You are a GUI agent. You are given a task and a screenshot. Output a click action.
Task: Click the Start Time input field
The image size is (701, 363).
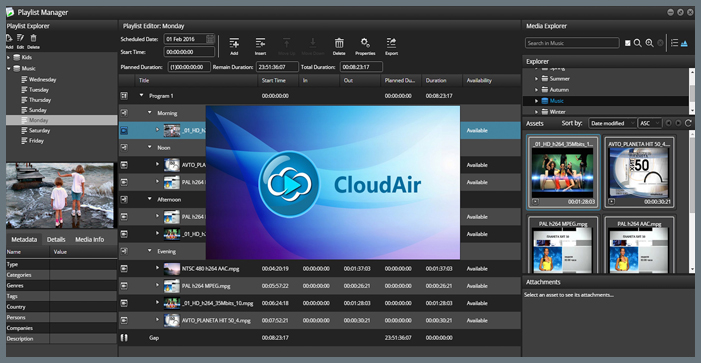click(189, 52)
